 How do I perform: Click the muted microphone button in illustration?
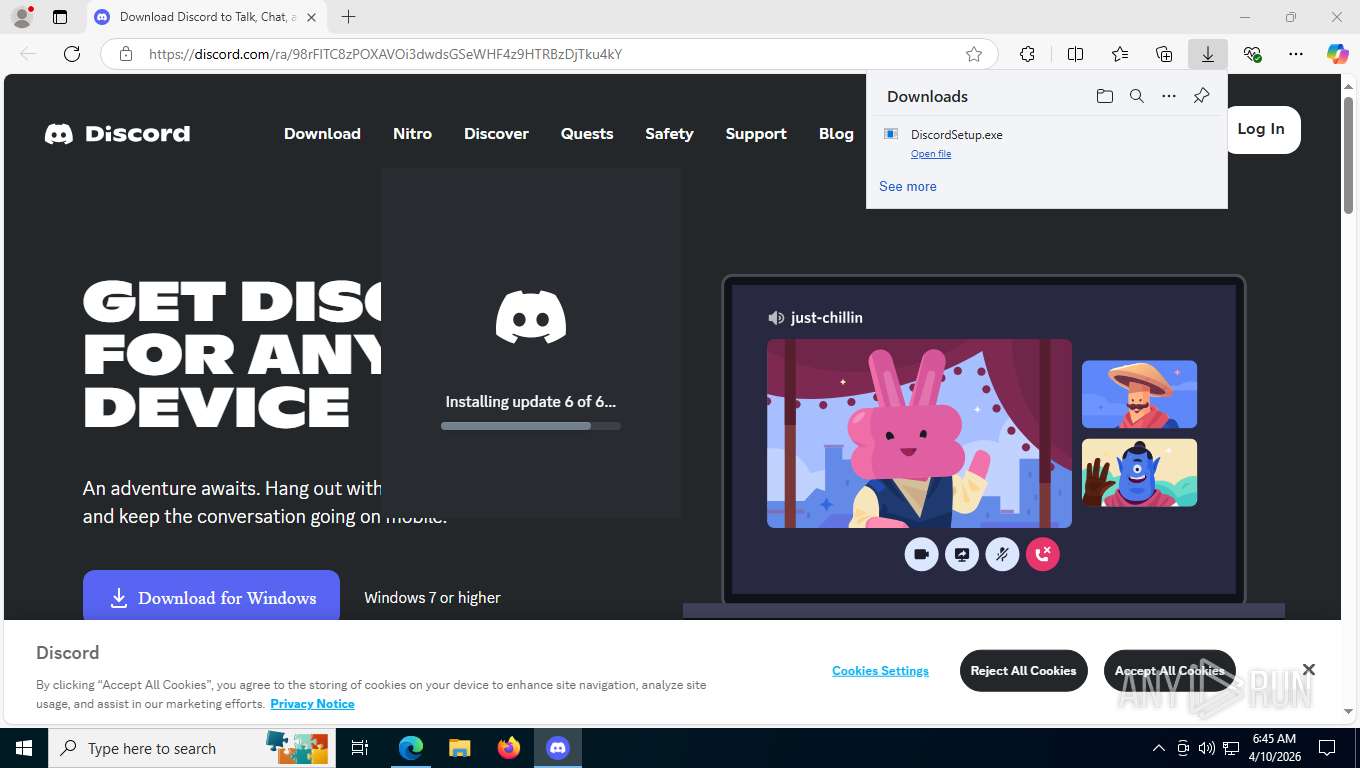tap(1002, 554)
